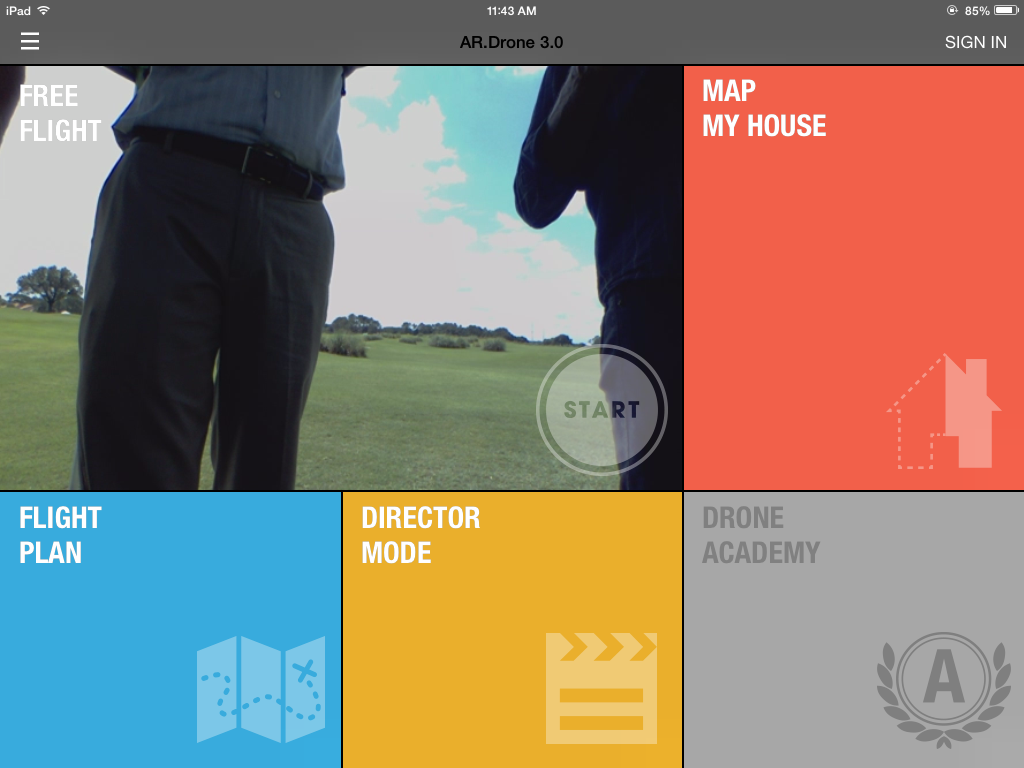Tap the laurel wreath A badge icon
Screen dimensions: 1024x768
(x=943, y=690)
